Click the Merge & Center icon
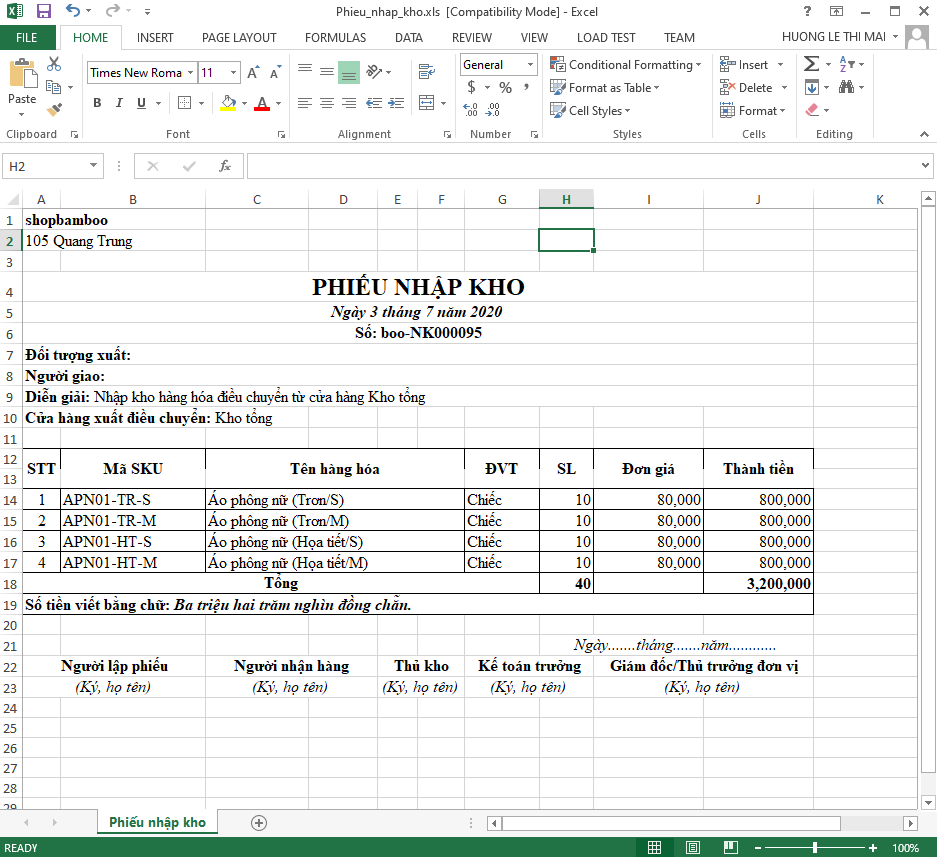Viewport: 937px width, 857px height. coord(427,103)
